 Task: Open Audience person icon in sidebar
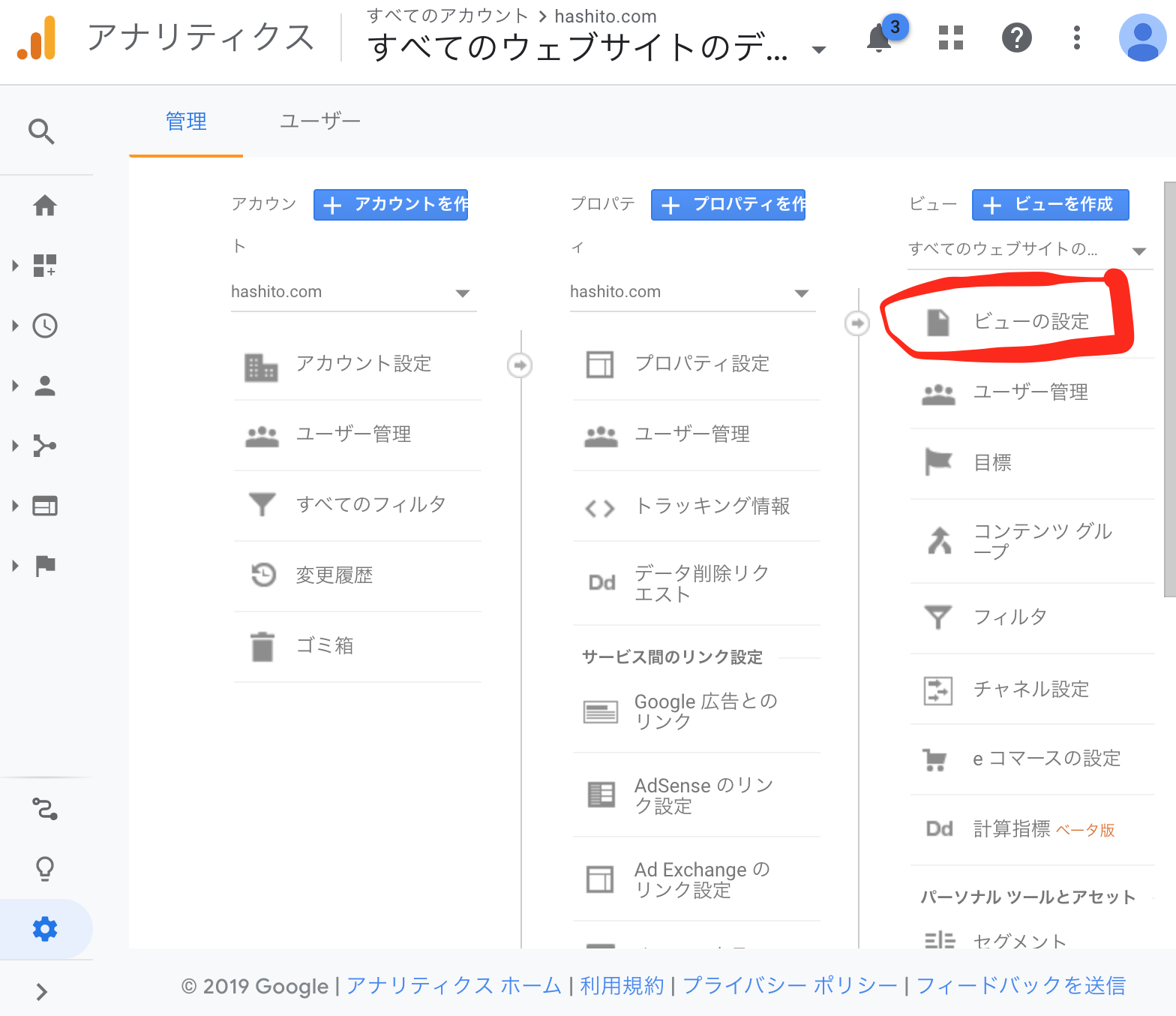45,386
